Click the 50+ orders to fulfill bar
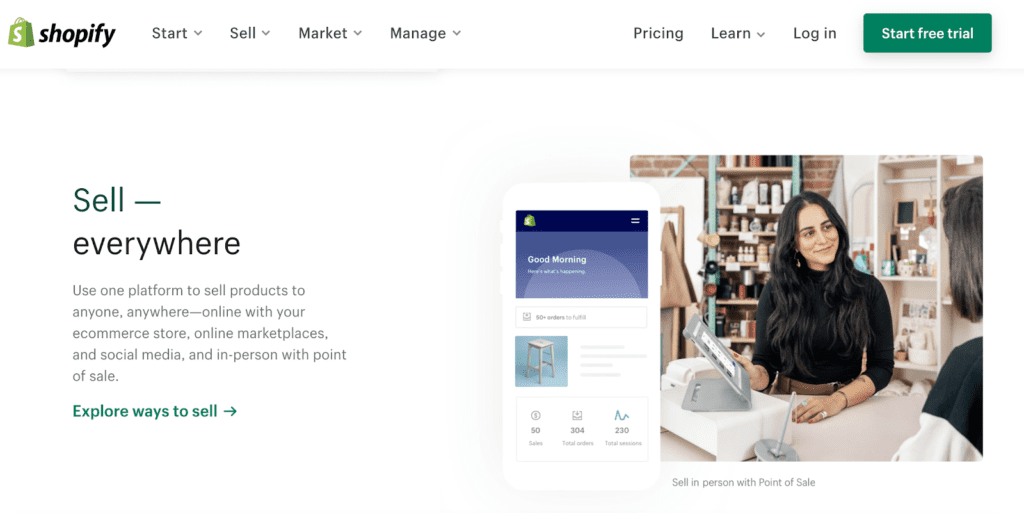1024x513 pixels. point(581,317)
